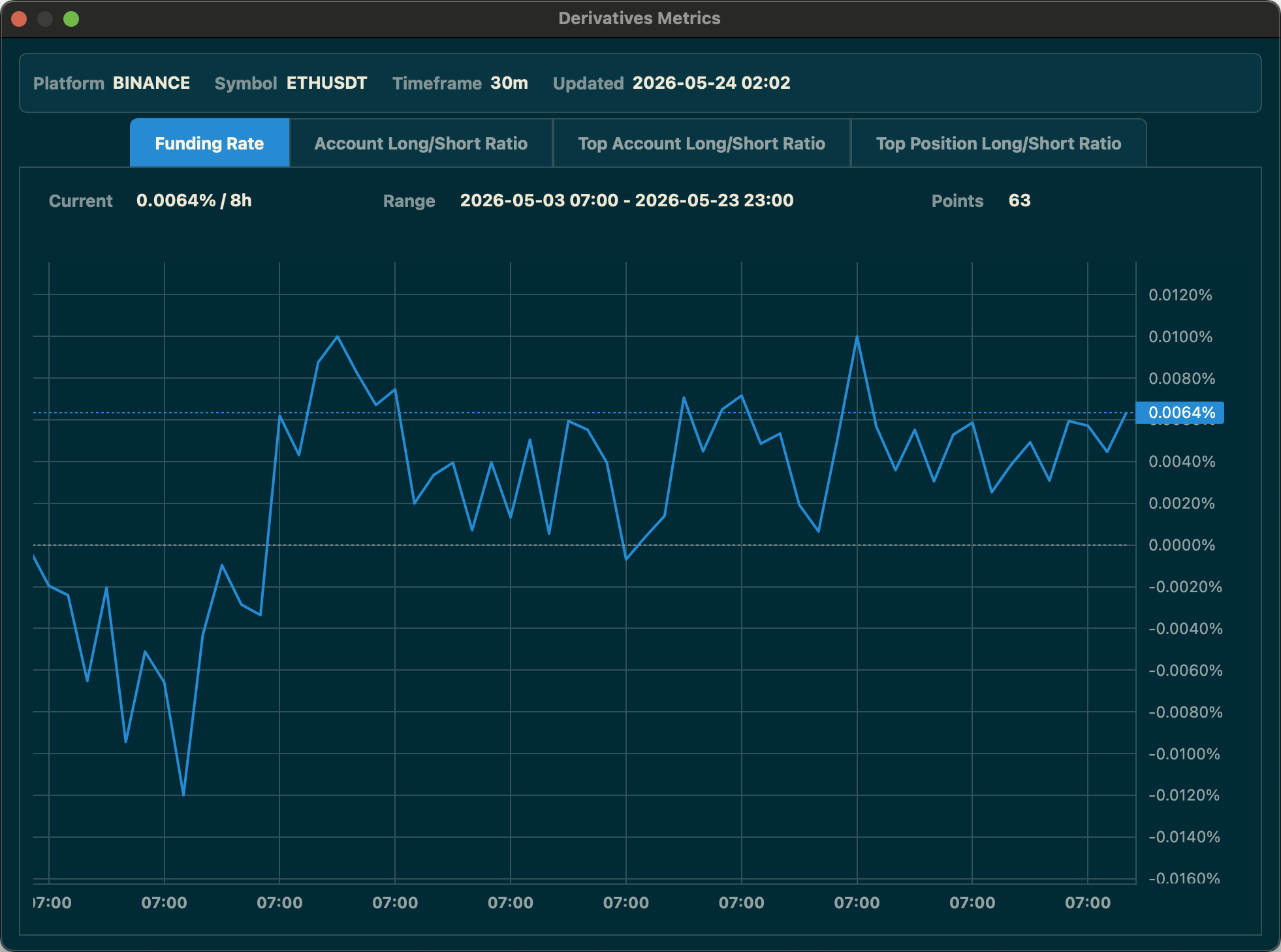Click the Symbol label in header
The width and height of the screenshot is (1281, 952).
[x=246, y=84]
